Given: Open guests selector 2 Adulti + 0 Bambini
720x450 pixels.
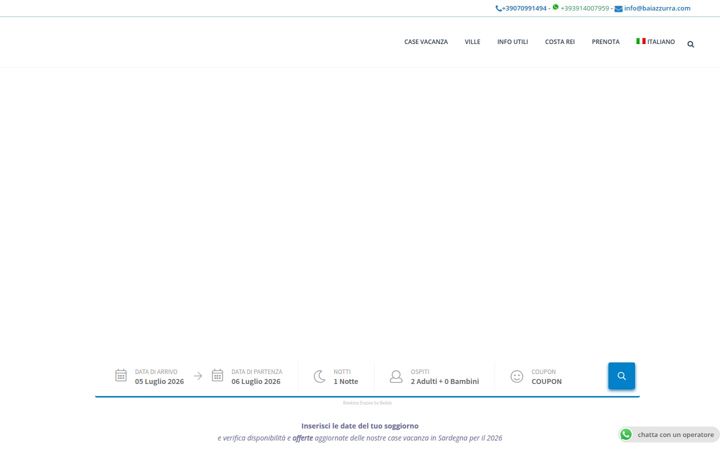Looking at the screenshot, I should point(444,382).
